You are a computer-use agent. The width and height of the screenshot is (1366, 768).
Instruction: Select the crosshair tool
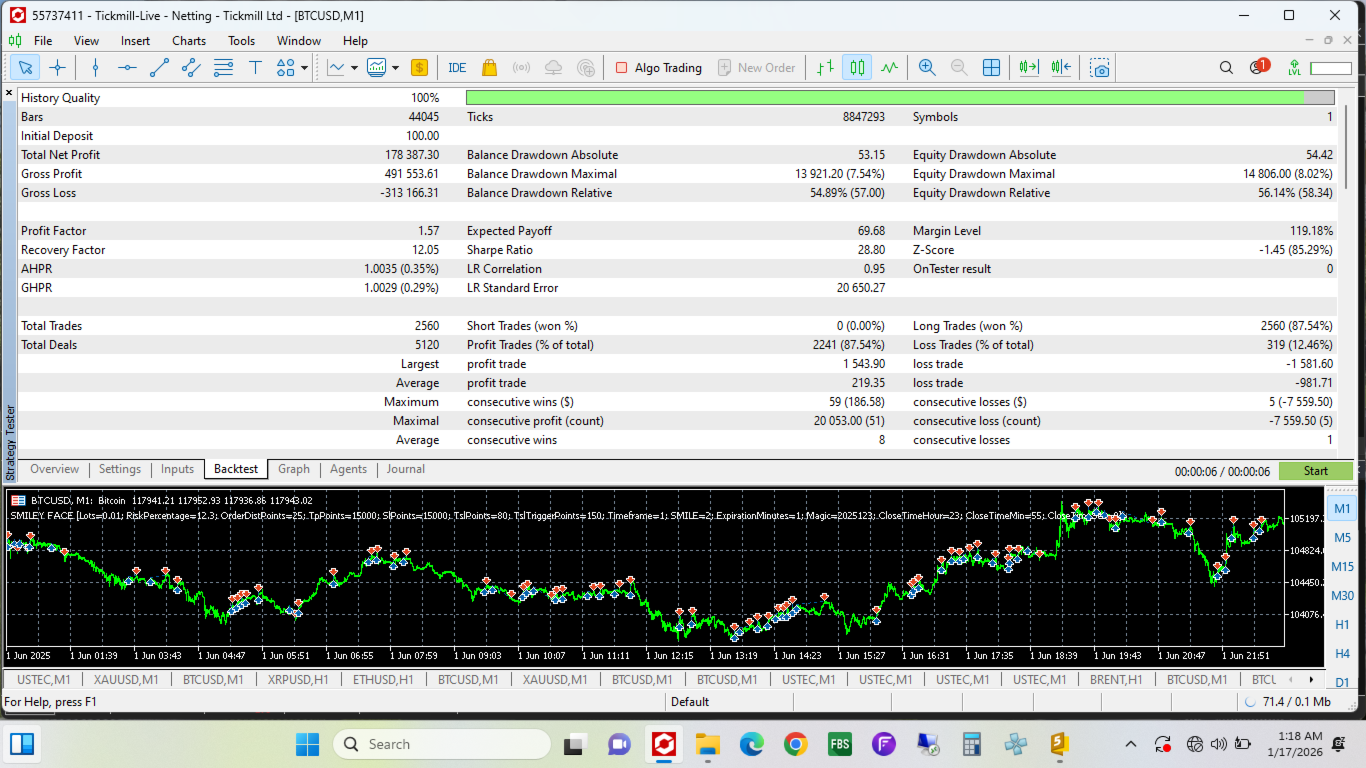(57, 68)
